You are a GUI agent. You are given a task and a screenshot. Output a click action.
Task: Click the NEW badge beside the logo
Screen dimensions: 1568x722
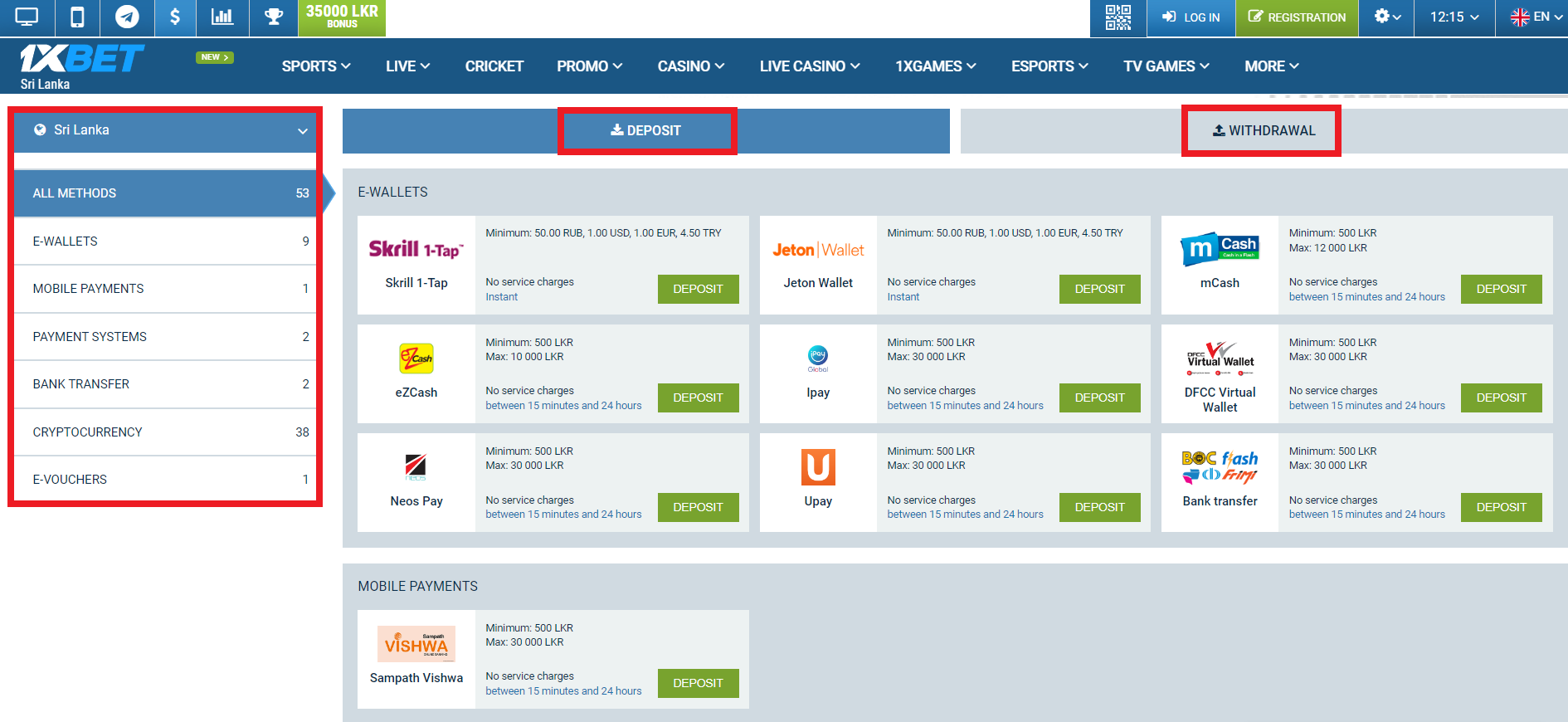[215, 57]
